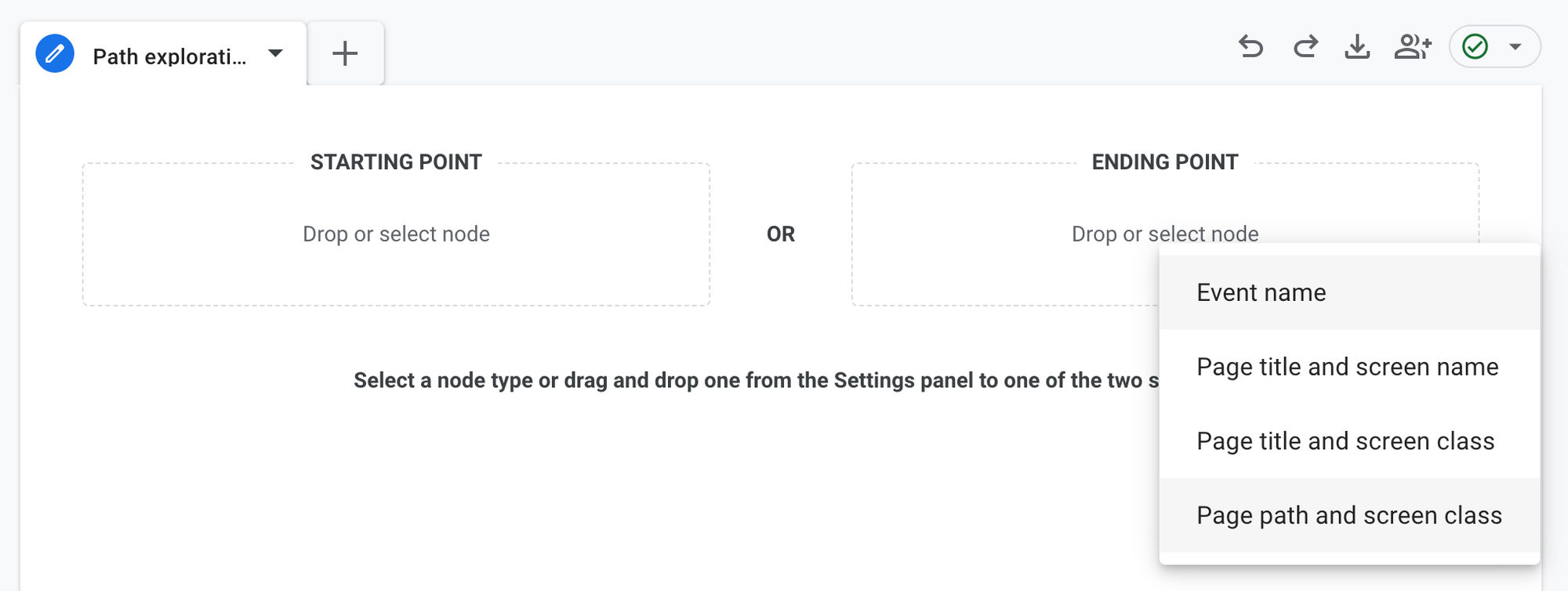1568x591 pixels.
Task: Choose Page title and screen class
Action: [x=1345, y=441]
